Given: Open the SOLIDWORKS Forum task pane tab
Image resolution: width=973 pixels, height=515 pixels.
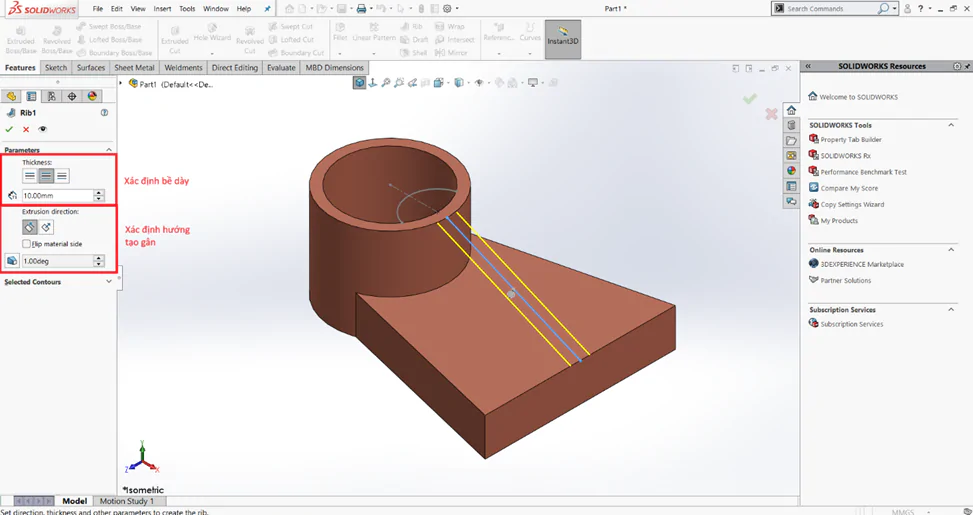Looking at the screenshot, I should pos(791,201).
